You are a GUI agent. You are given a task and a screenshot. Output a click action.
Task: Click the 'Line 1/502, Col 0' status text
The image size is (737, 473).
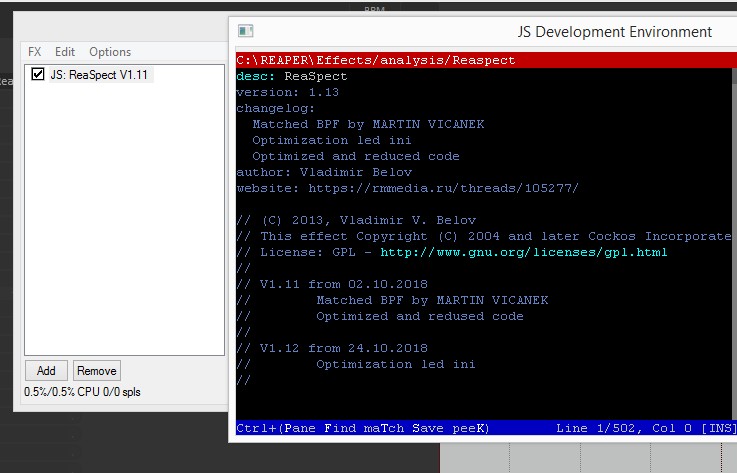(624, 428)
